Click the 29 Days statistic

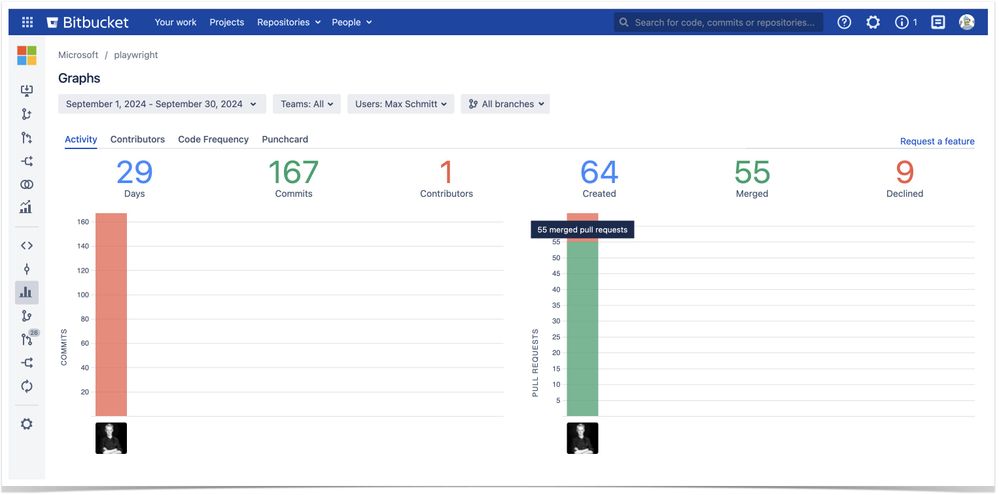point(134,178)
